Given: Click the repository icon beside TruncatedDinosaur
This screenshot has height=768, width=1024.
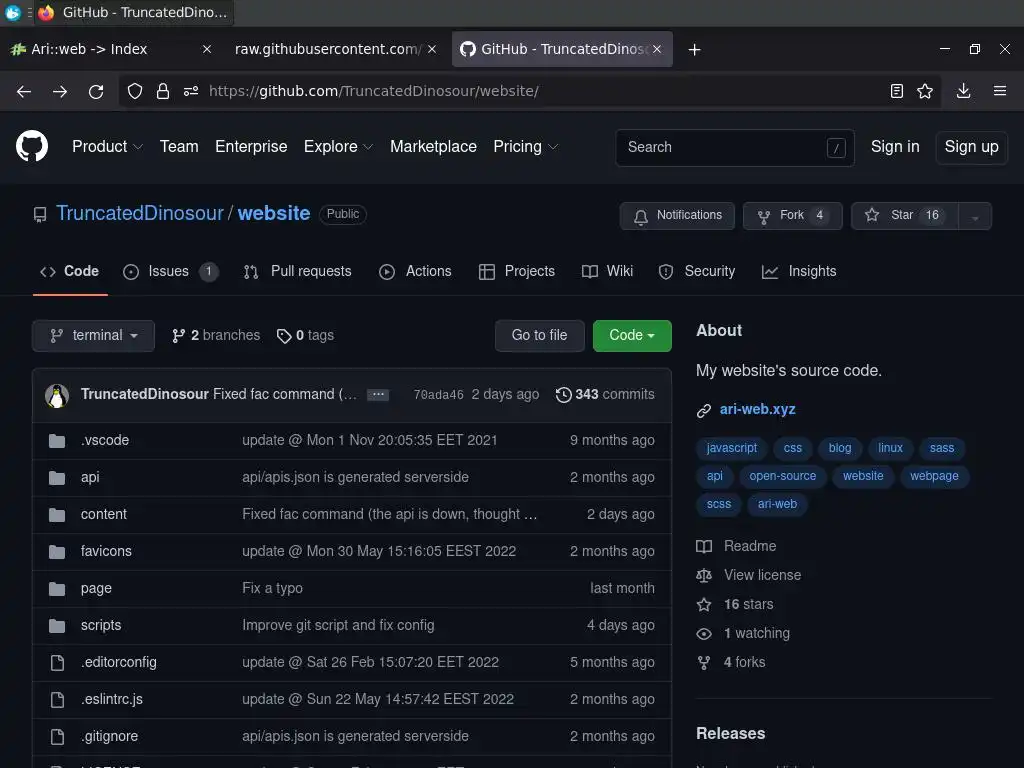Looking at the screenshot, I should (x=40, y=214).
